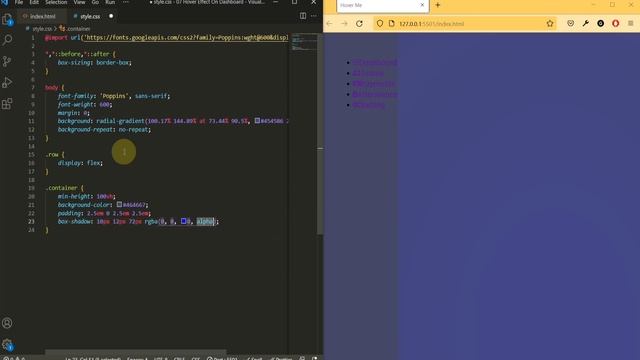Click the red shield extension icon

tap(616, 24)
